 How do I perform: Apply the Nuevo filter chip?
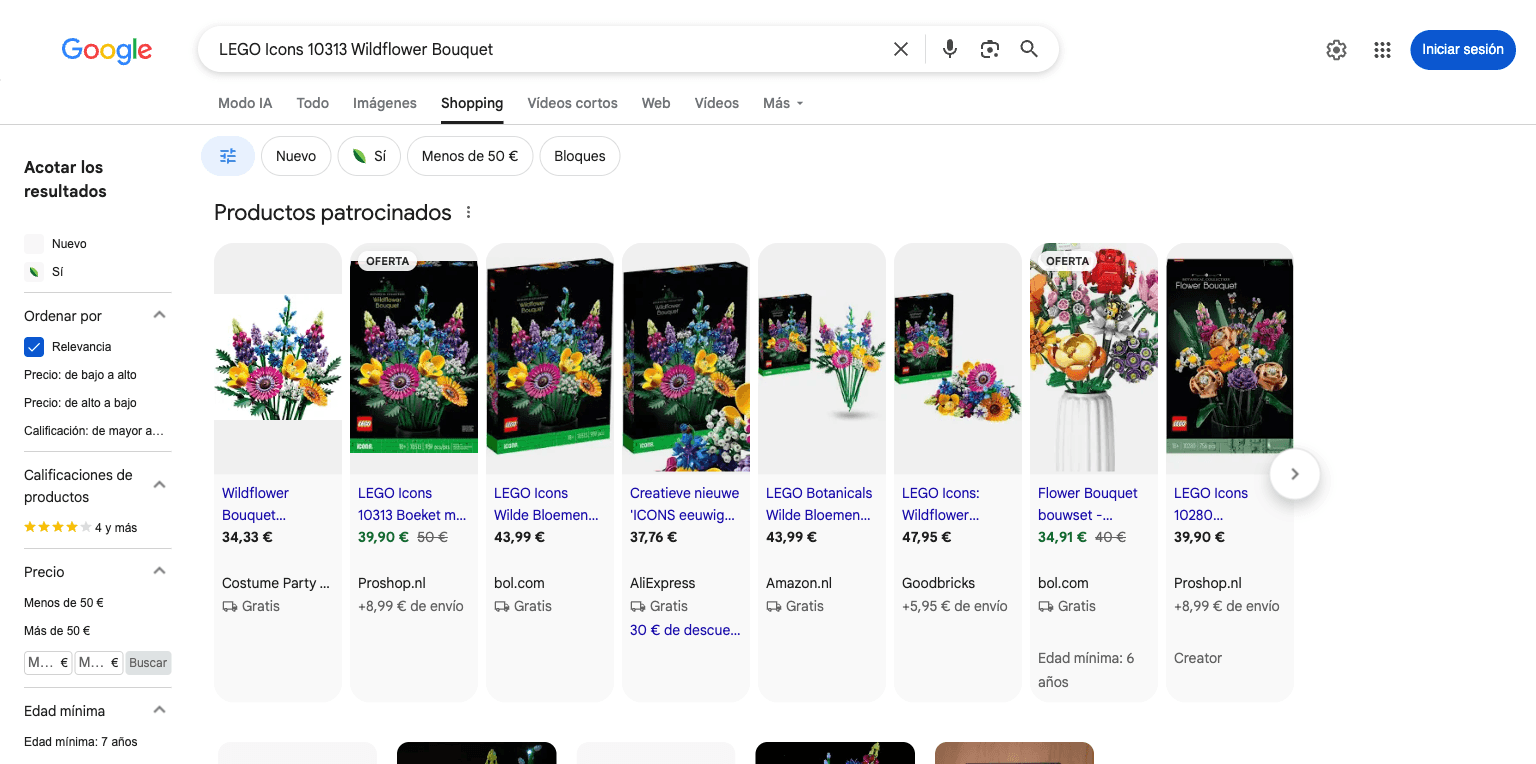coord(296,156)
